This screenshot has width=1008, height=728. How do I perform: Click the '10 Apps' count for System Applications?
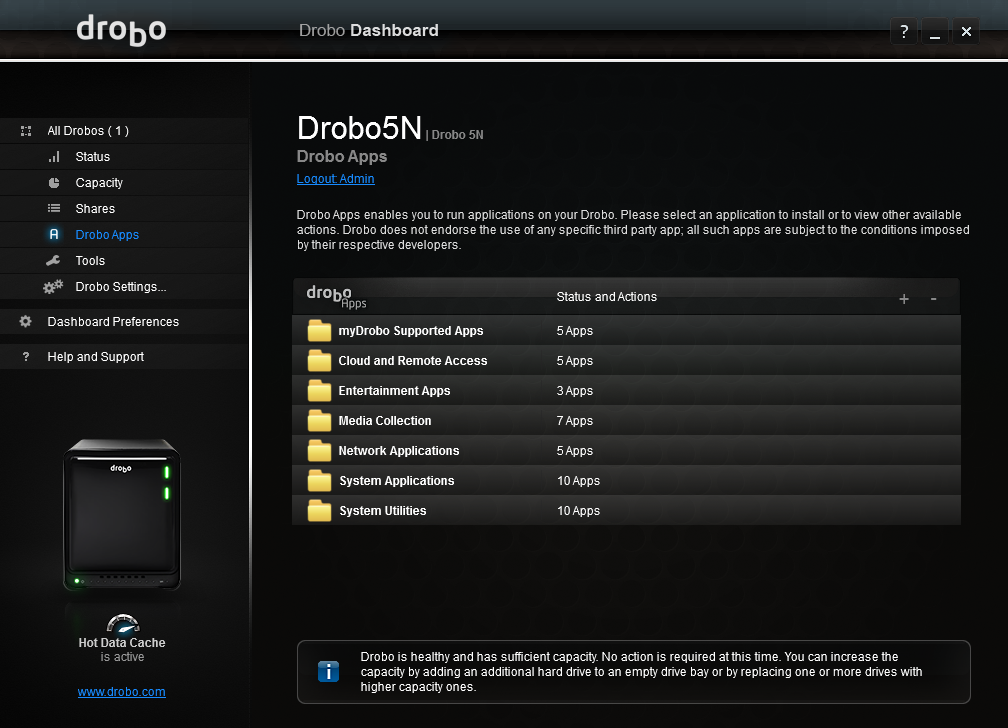(579, 480)
